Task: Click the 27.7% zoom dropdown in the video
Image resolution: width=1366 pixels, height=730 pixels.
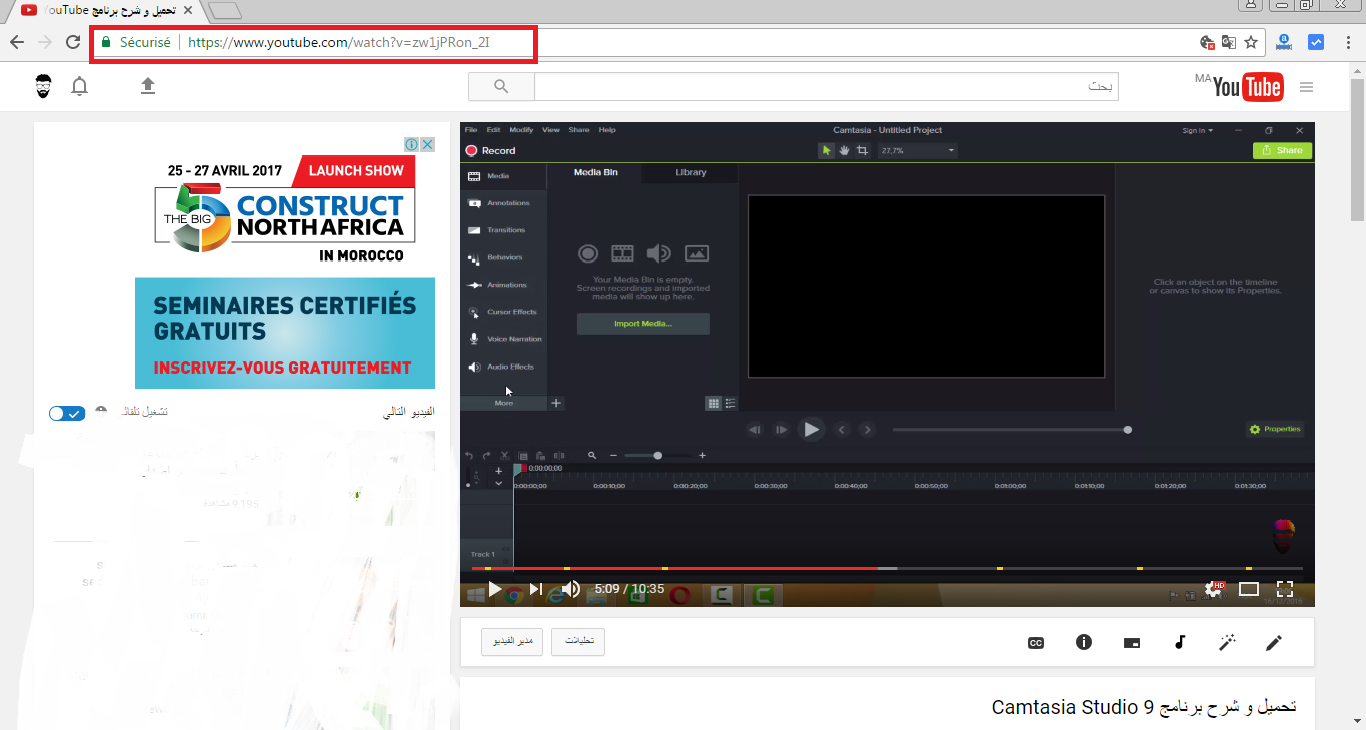Action: pyautogui.click(x=918, y=151)
